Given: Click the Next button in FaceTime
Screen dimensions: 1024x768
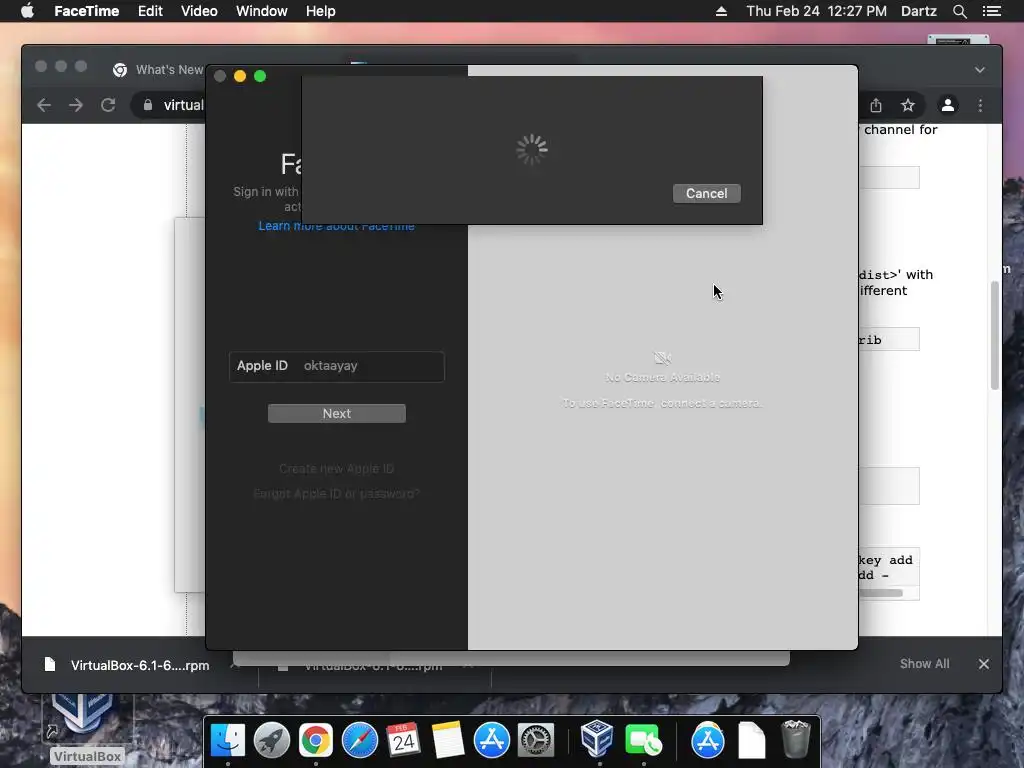Looking at the screenshot, I should pos(337,413).
